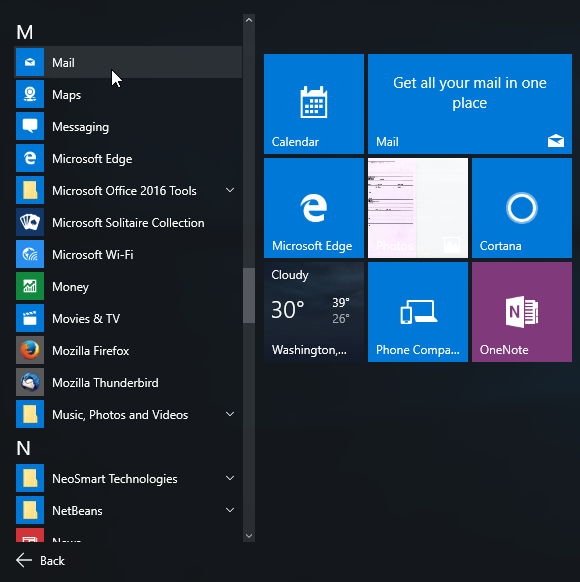
Task: Expand Microsoft Office 2016 Tools chevron
Action: pos(230,190)
